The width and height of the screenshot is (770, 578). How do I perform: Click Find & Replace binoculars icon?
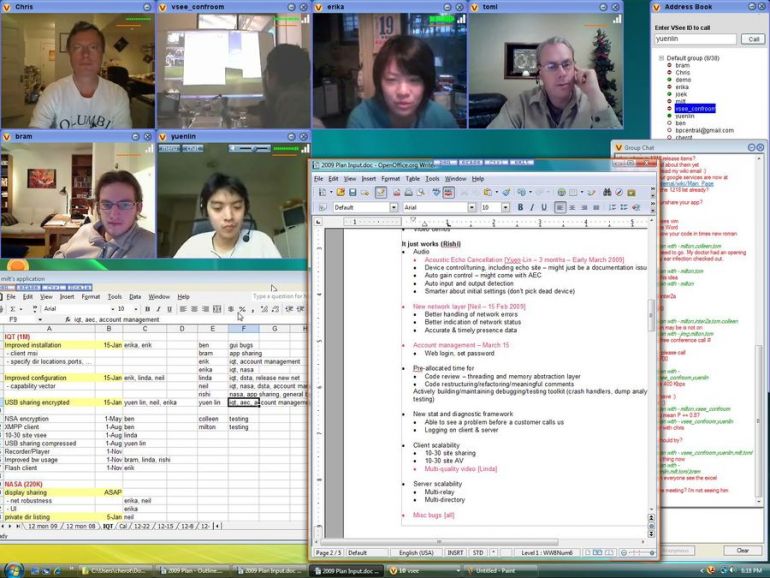(607, 193)
